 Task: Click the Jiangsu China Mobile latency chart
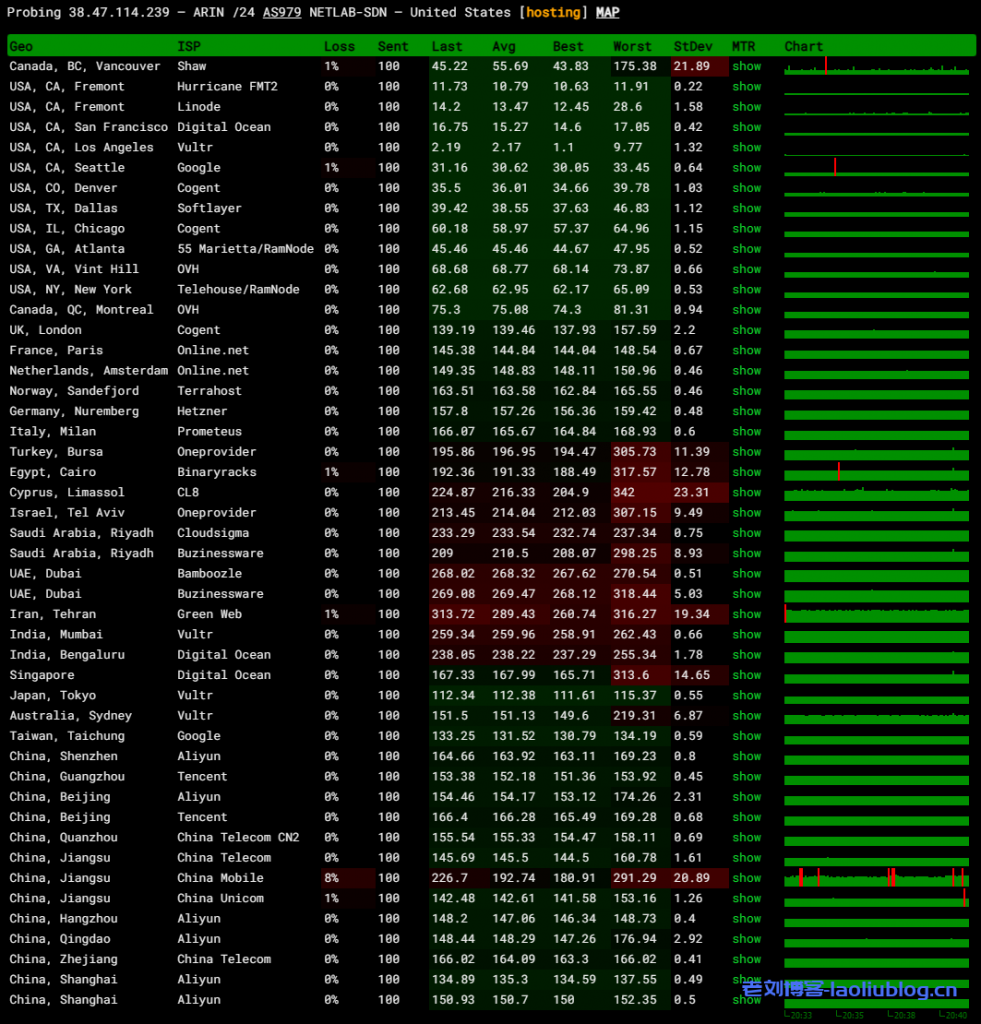coord(876,878)
